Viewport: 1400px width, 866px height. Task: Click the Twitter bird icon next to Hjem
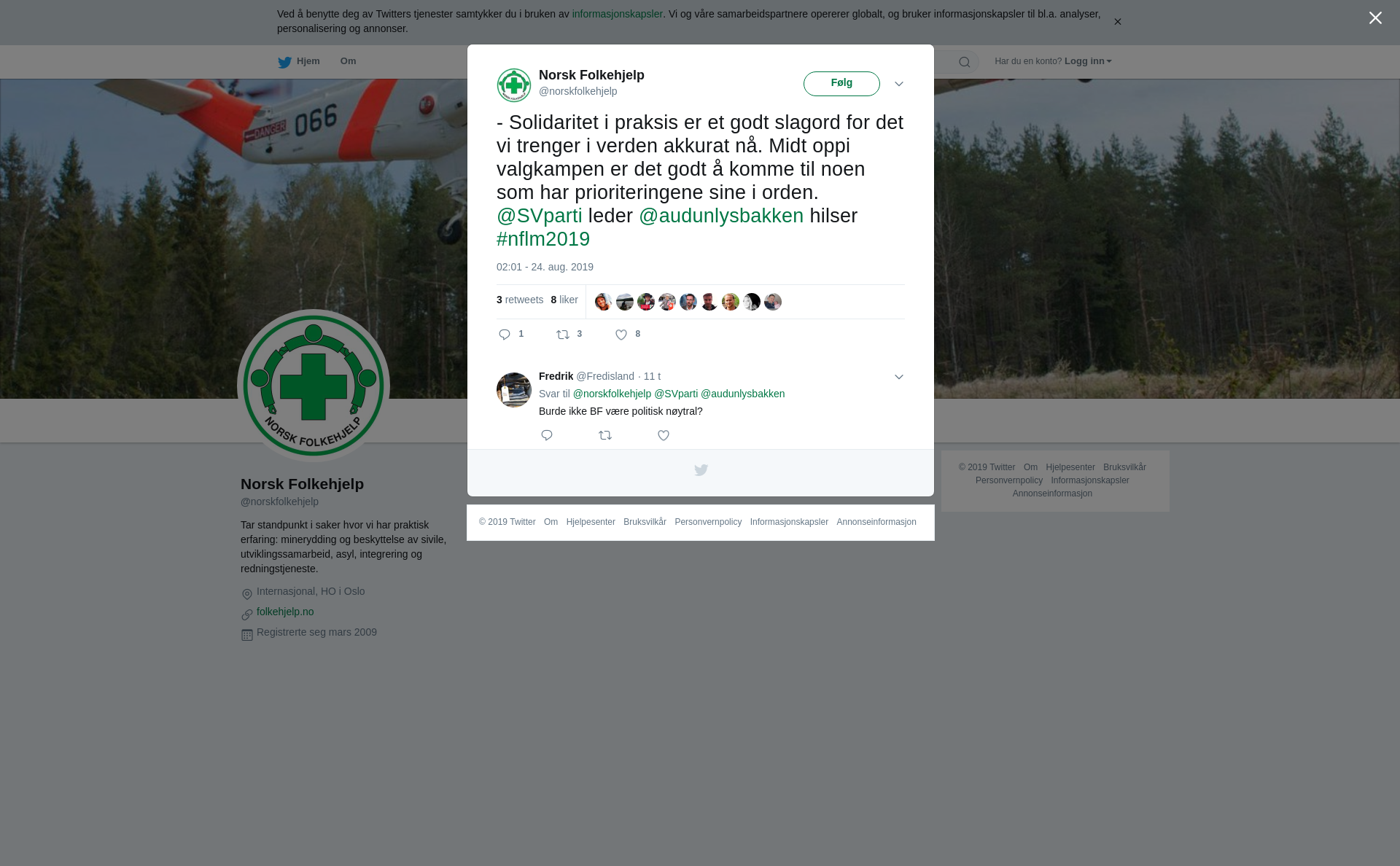[284, 62]
